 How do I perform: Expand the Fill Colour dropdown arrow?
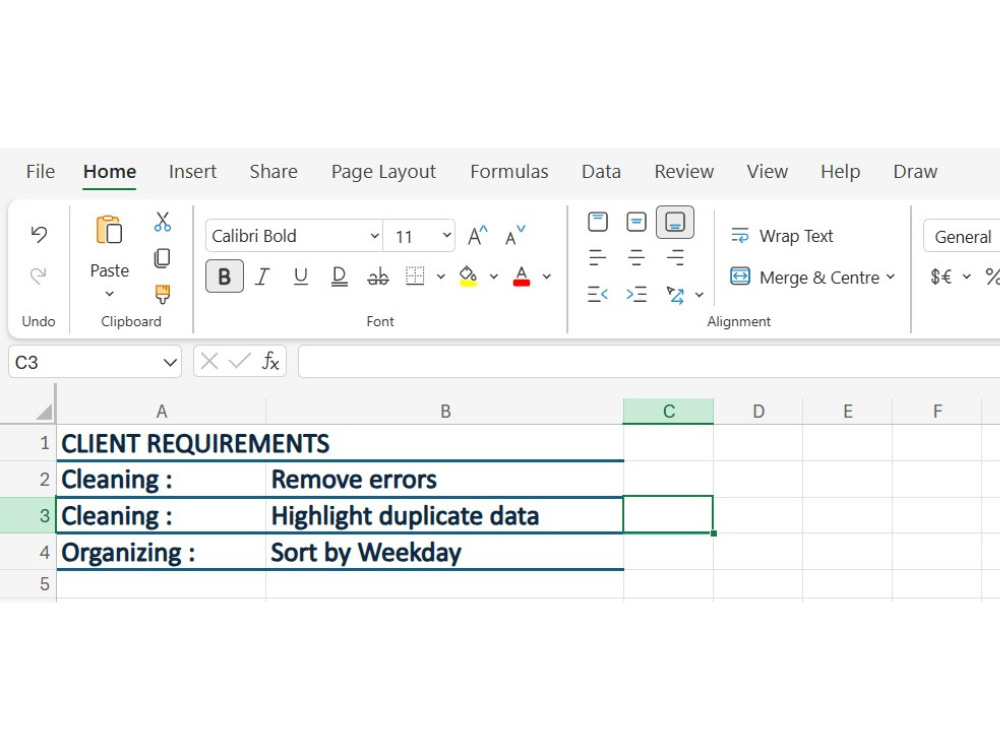[x=494, y=277]
